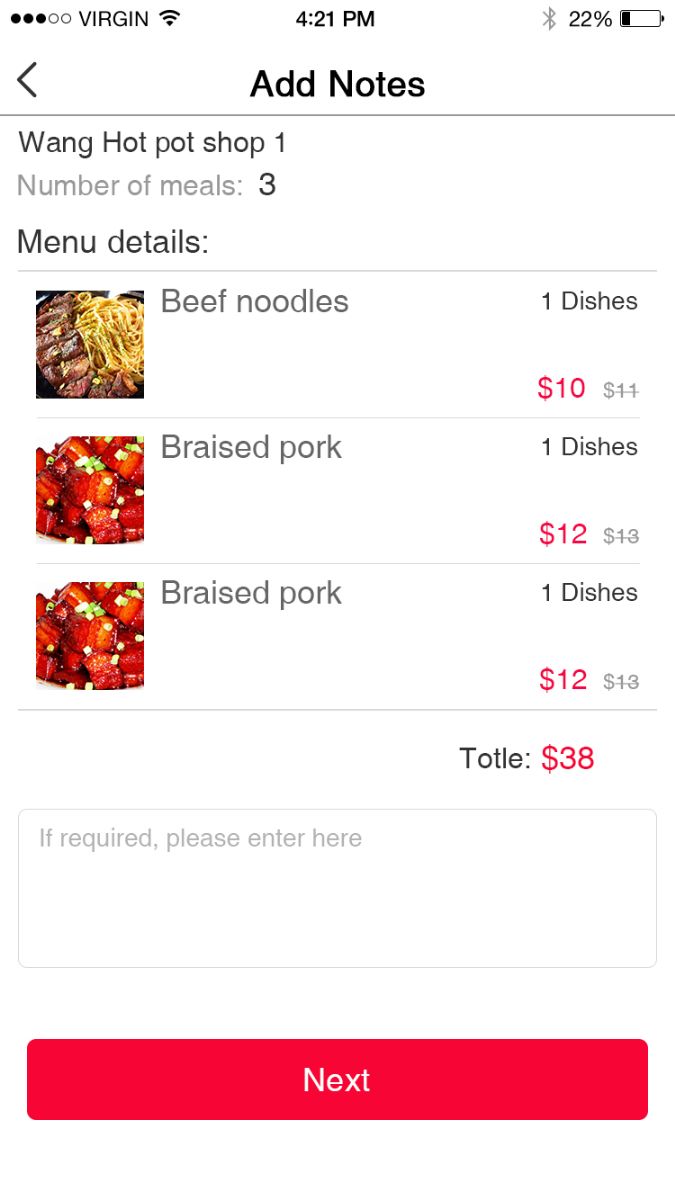Screen dimensions: 675x1200
Task: Tap the back arrow icon
Action: click(x=28, y=80)
